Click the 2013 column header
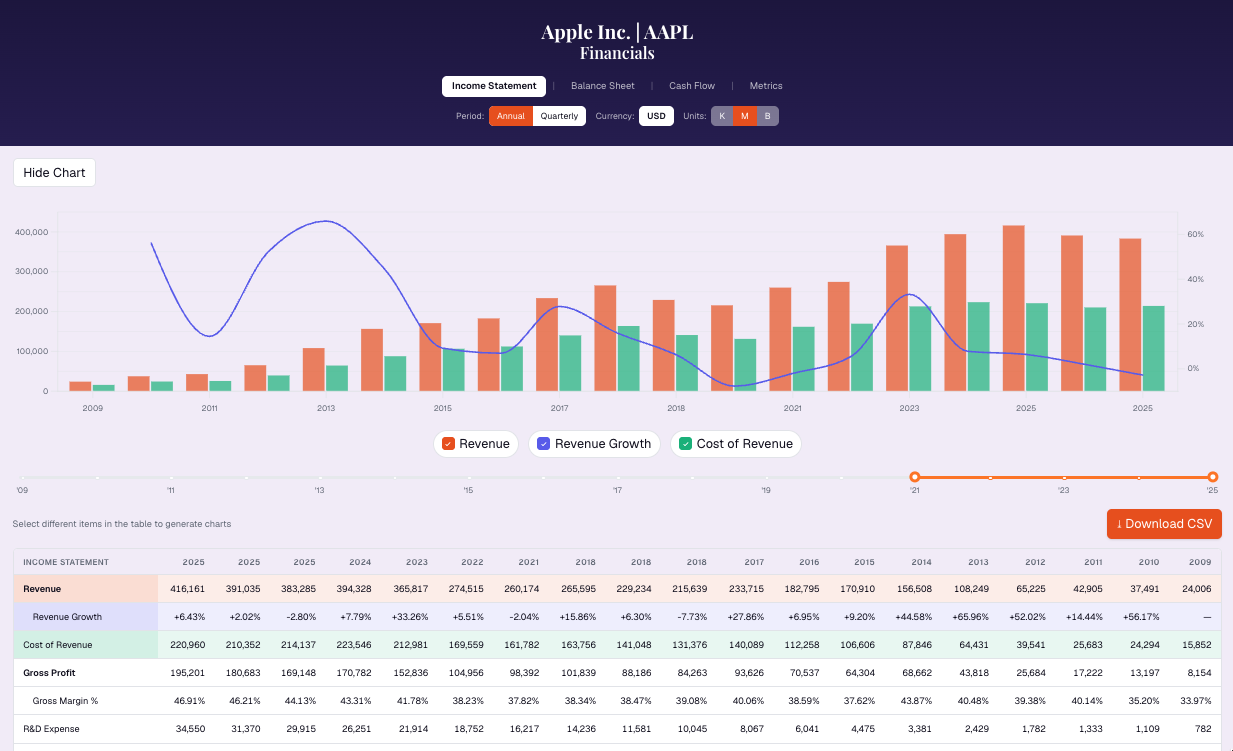The height and width of the screenshot is (751, 1233). (x=978, y=562)
